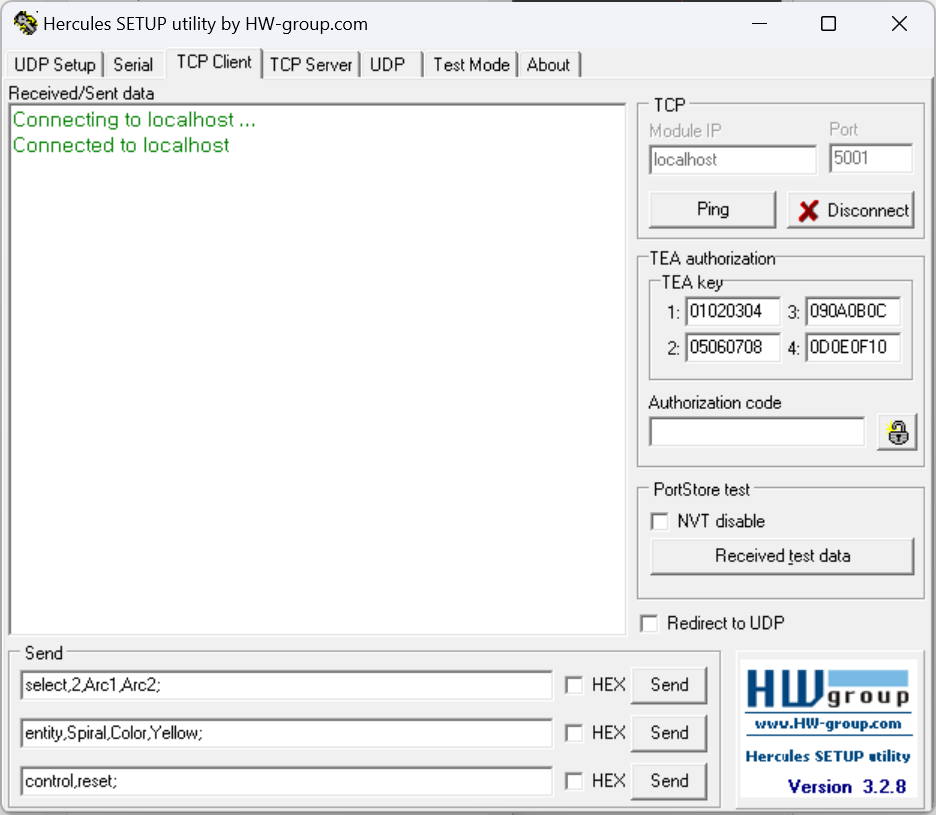The width and height of the screenshot is (936, 815).
Task: Minimize the Hercules window
Action: (x=759, y=24)
